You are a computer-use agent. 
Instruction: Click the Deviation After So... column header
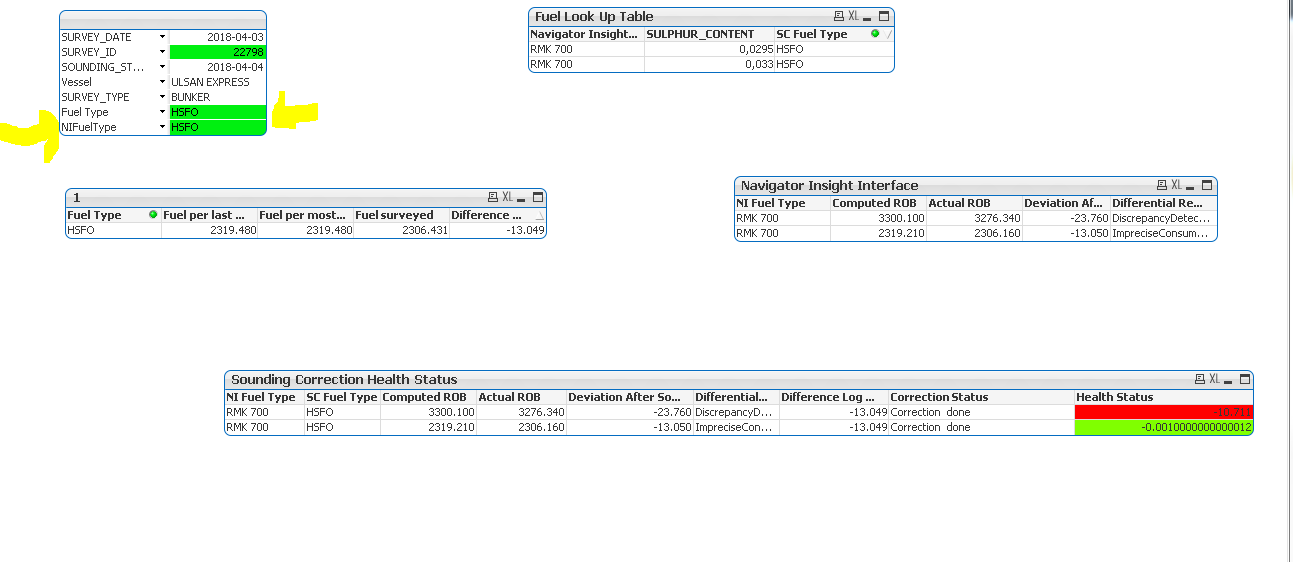pos(629,397)
